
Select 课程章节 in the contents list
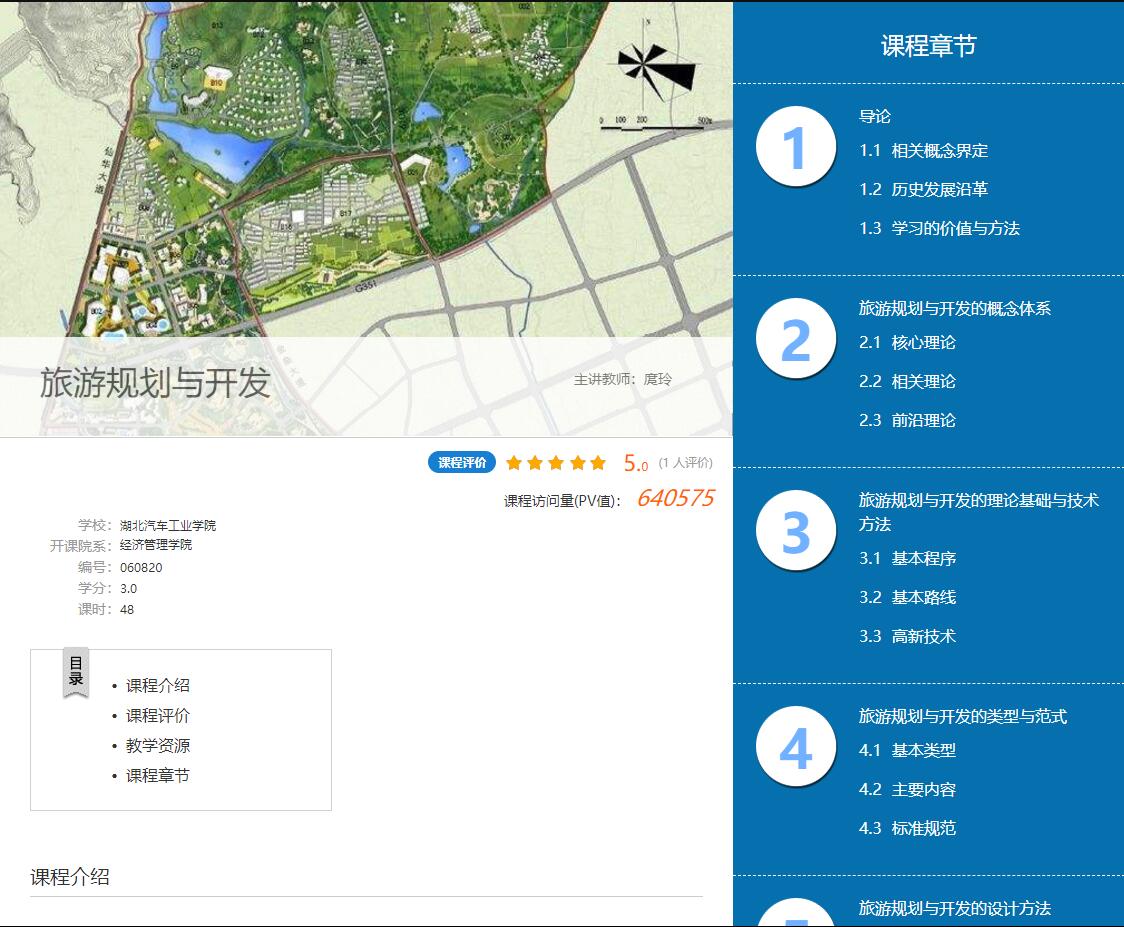click(157, 775)
